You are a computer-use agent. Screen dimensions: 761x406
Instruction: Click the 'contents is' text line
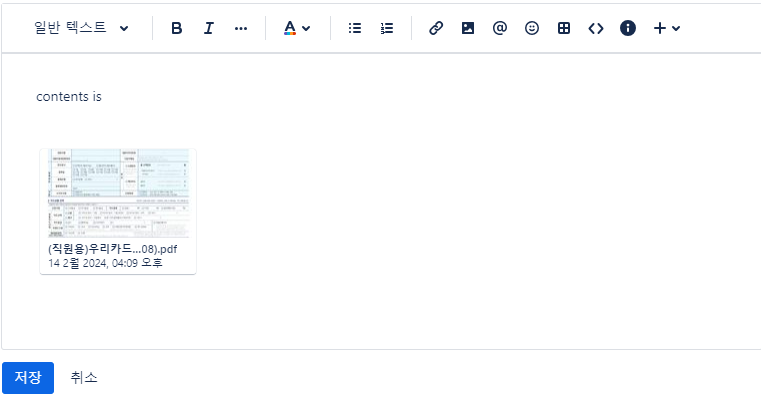(x=69, y=97)
